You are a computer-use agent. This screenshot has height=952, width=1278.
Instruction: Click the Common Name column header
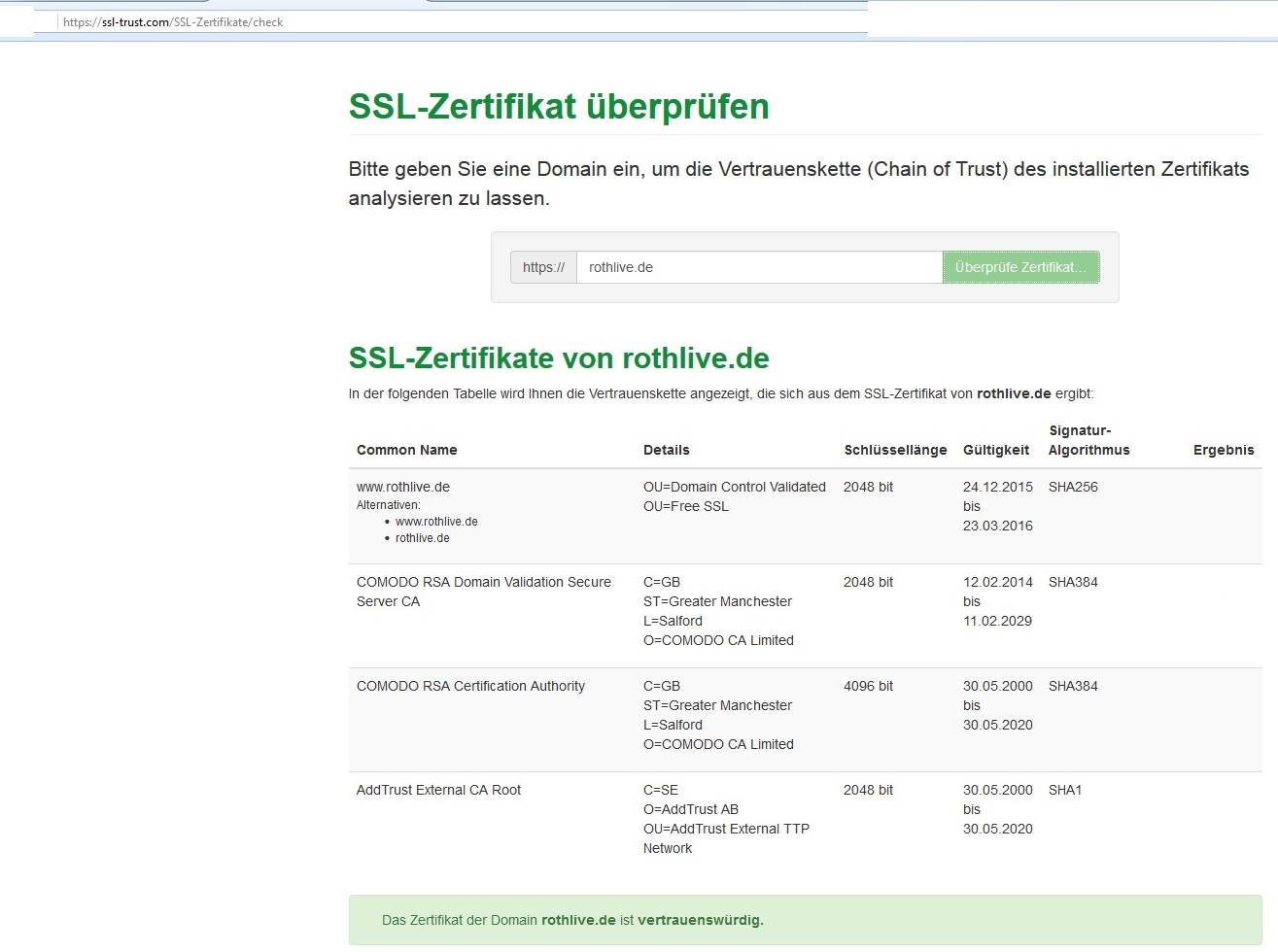tap(406, 450)
